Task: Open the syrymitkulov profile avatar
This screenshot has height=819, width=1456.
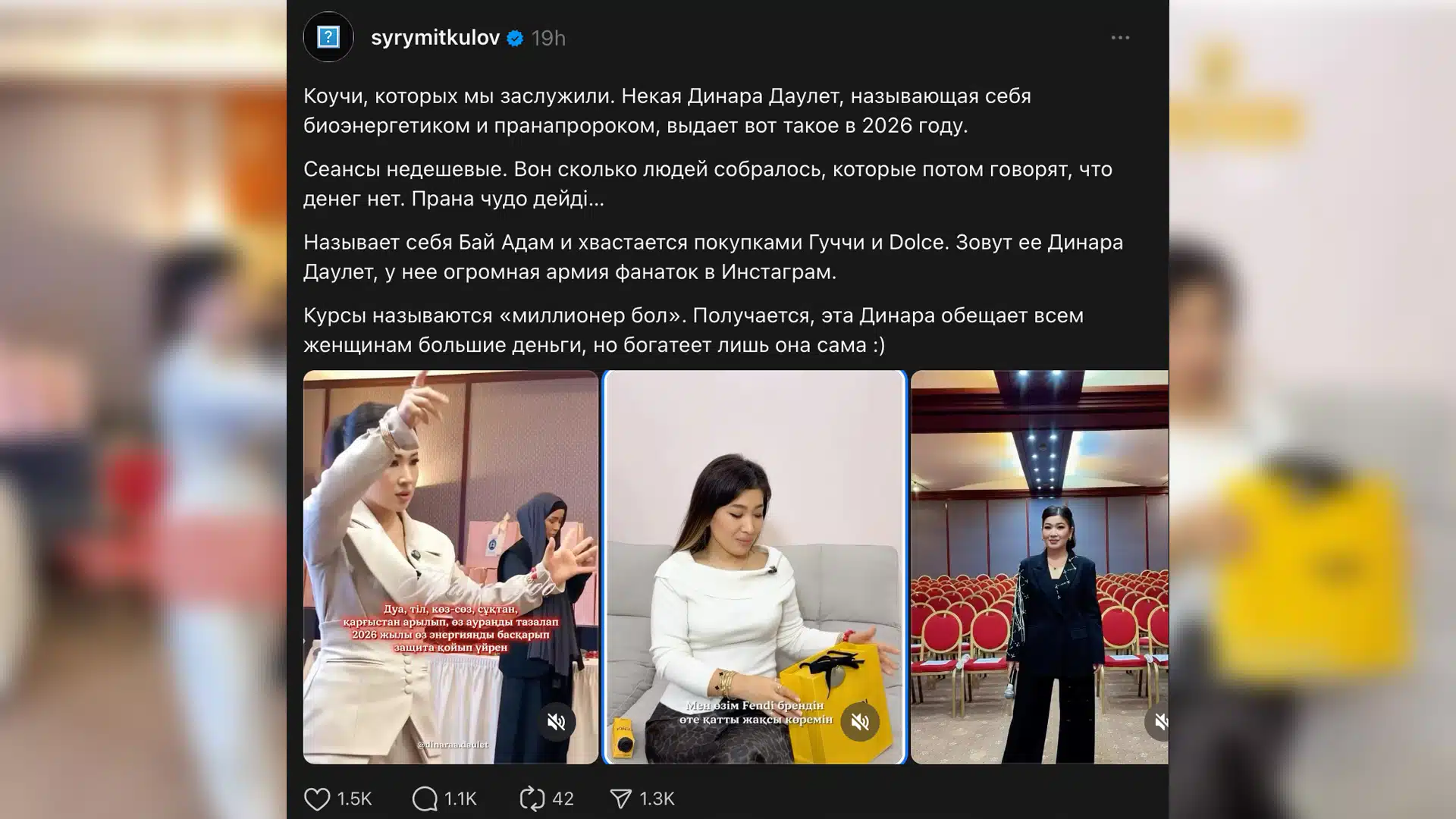Action: tap(328, 36)
